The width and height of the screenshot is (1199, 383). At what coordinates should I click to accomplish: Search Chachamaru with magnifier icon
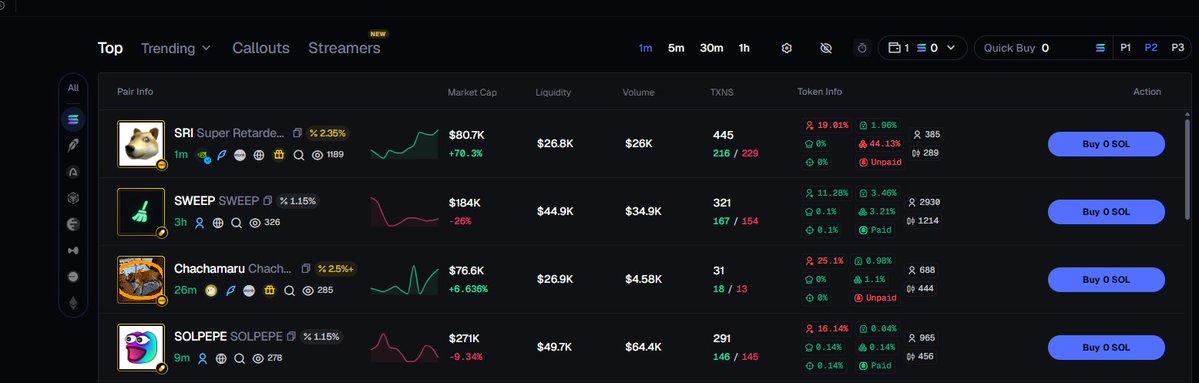(x=289, y=290)
